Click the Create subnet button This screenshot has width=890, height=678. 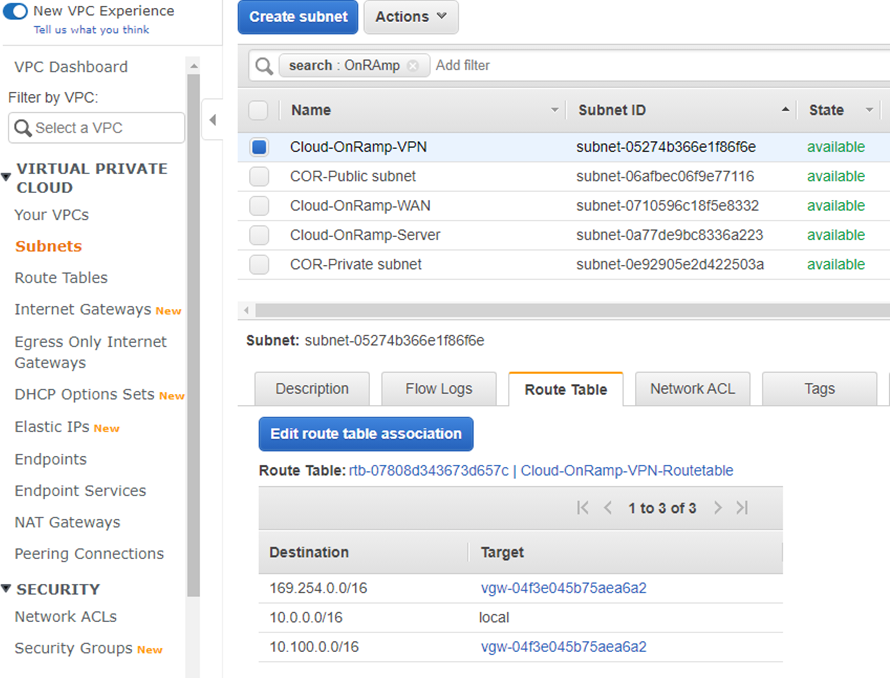(298, 17)
